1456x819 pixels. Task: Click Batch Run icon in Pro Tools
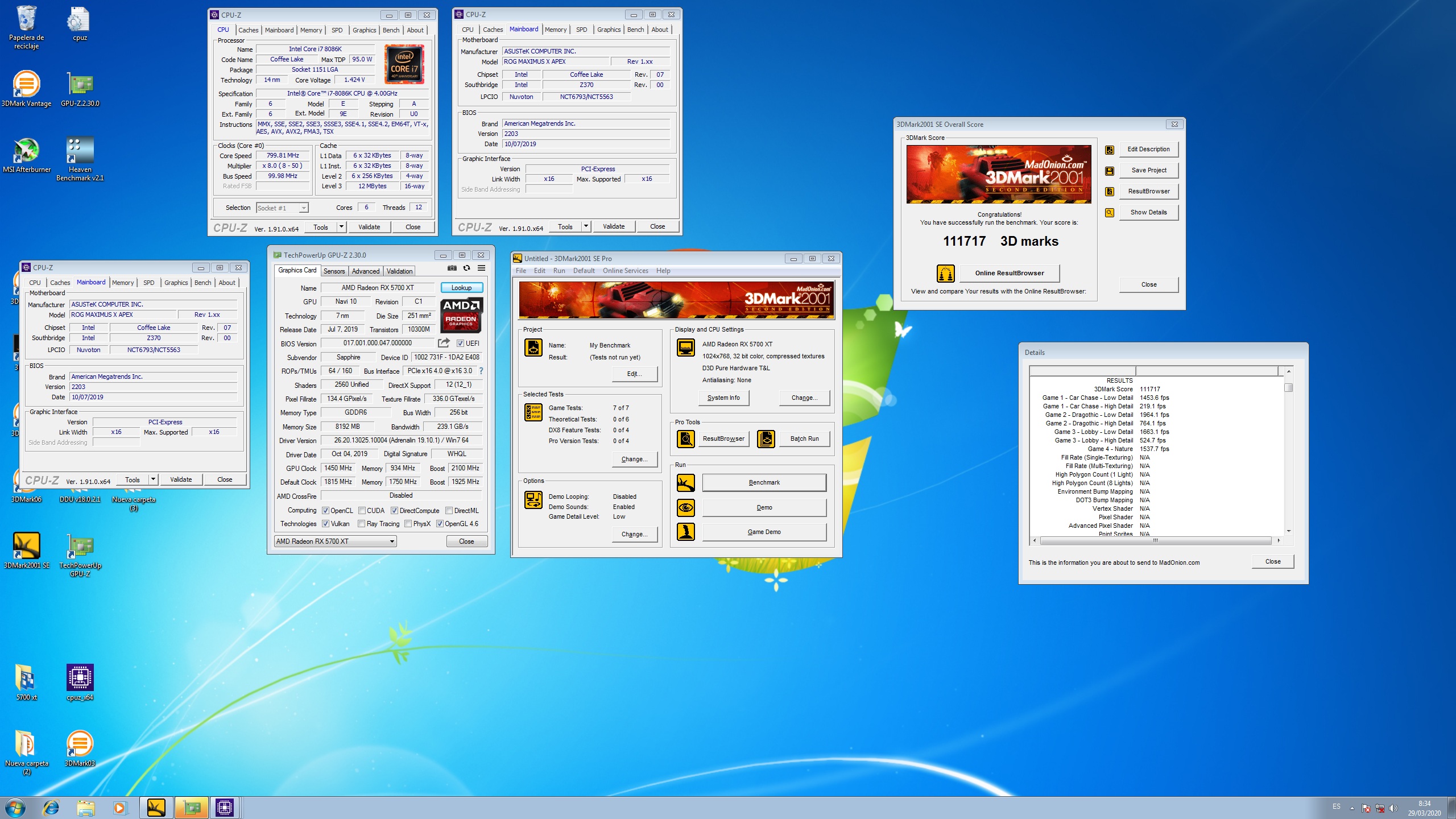tap(766, 439)
